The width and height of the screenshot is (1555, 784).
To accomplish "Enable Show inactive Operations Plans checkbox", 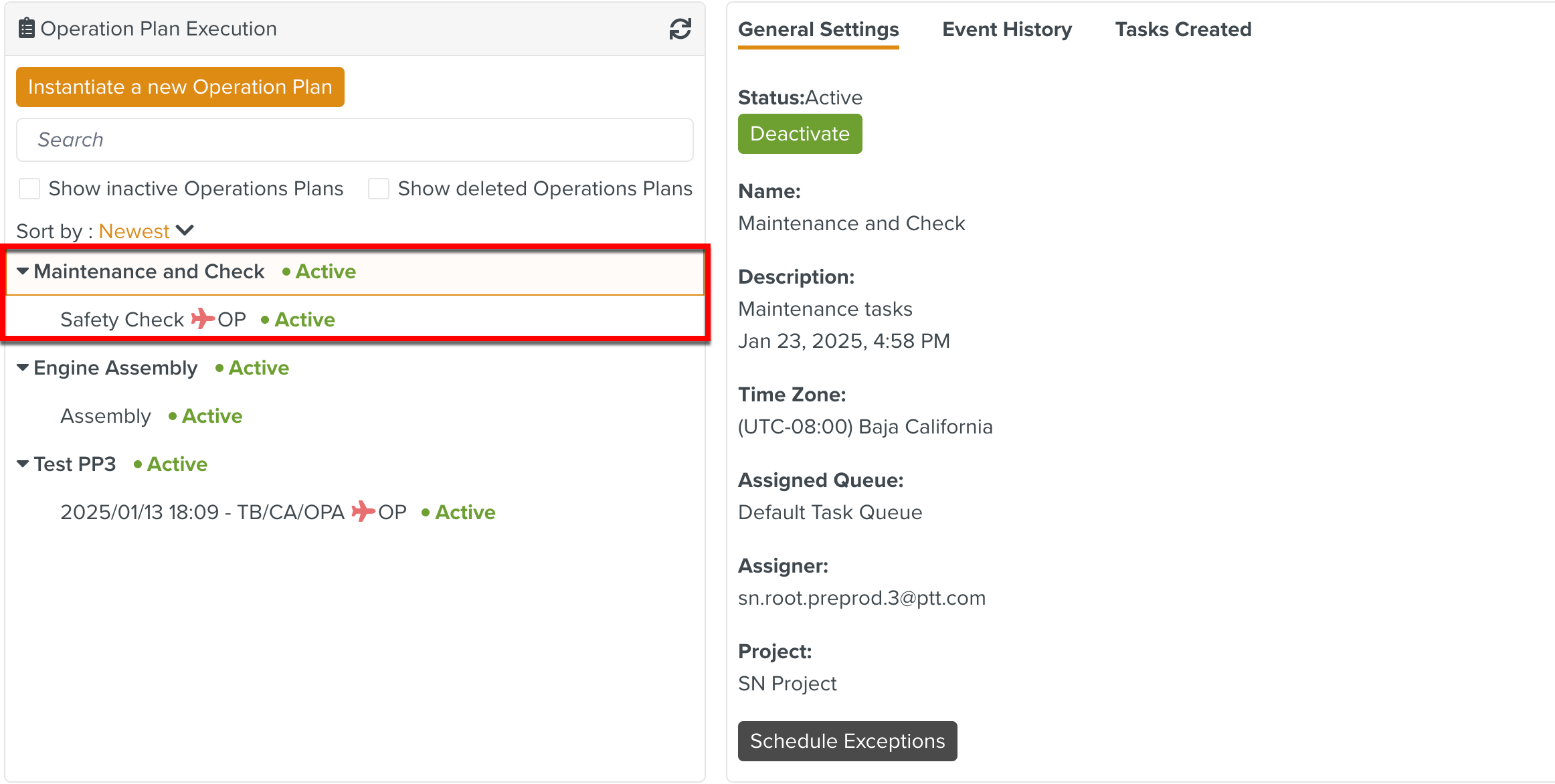I will pos(29,189).
